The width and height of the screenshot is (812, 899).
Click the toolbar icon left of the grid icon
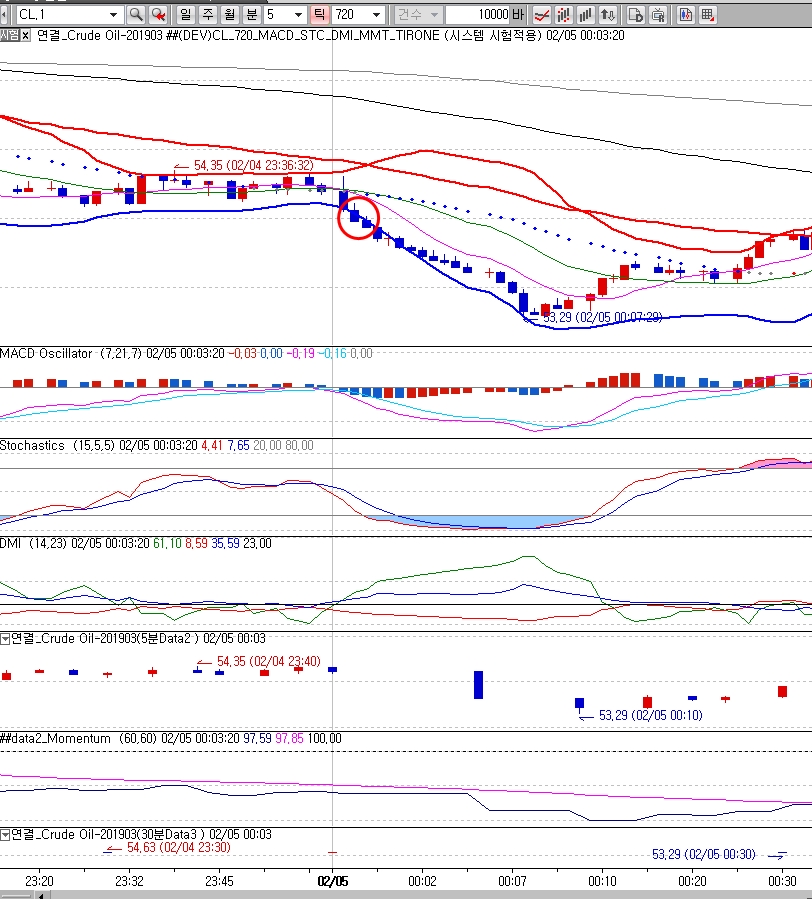tap(686, 15)
